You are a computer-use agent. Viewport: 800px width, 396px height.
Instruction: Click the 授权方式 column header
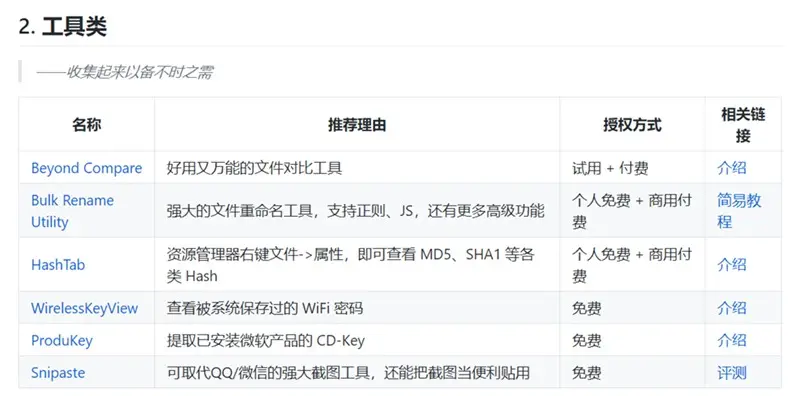(632, 125)
